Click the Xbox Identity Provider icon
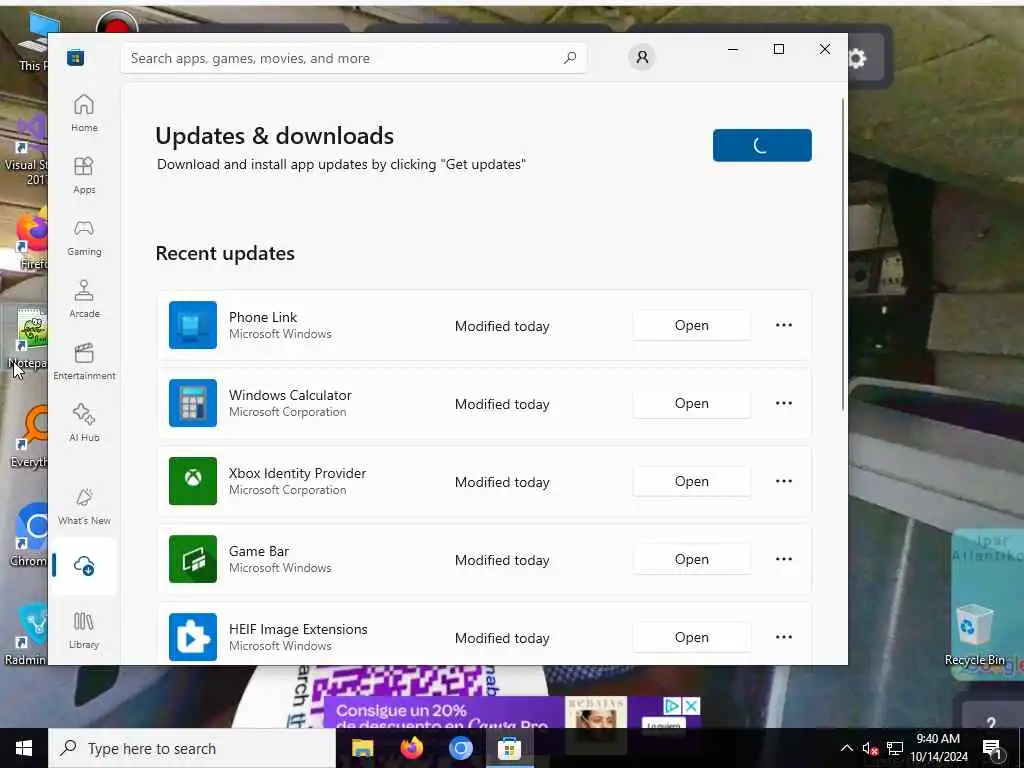Image resolution: width=1024 pixels, height=768 pixels. click(193, 481)
